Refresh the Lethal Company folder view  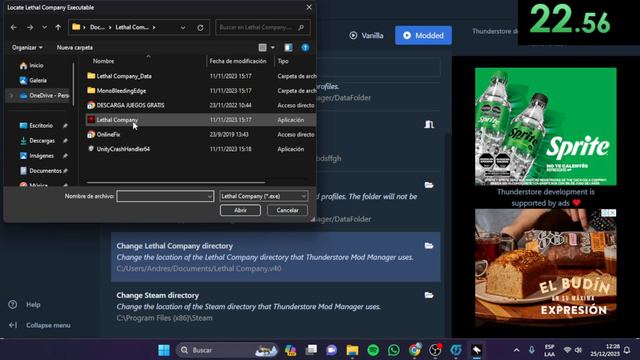[200, 27]
